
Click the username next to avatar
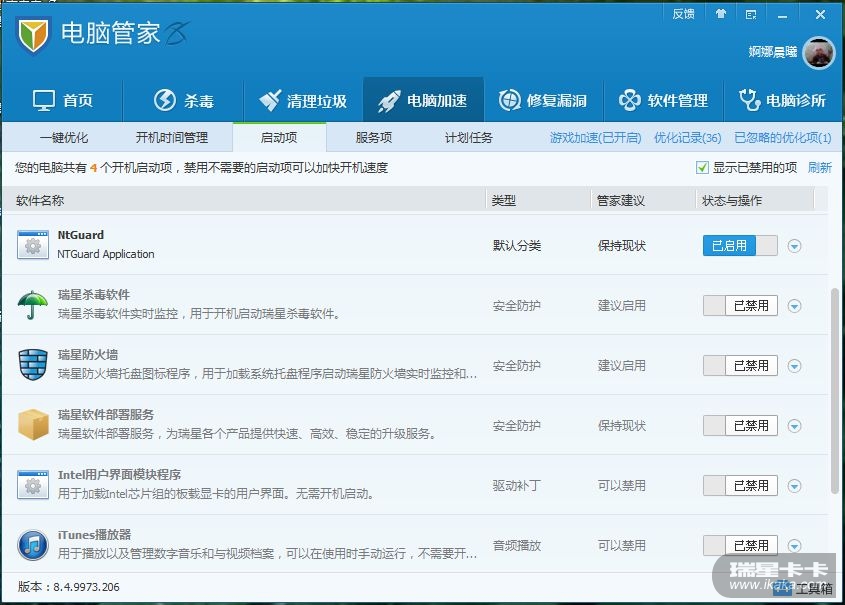pyautogui.click(x=772, y=52)
